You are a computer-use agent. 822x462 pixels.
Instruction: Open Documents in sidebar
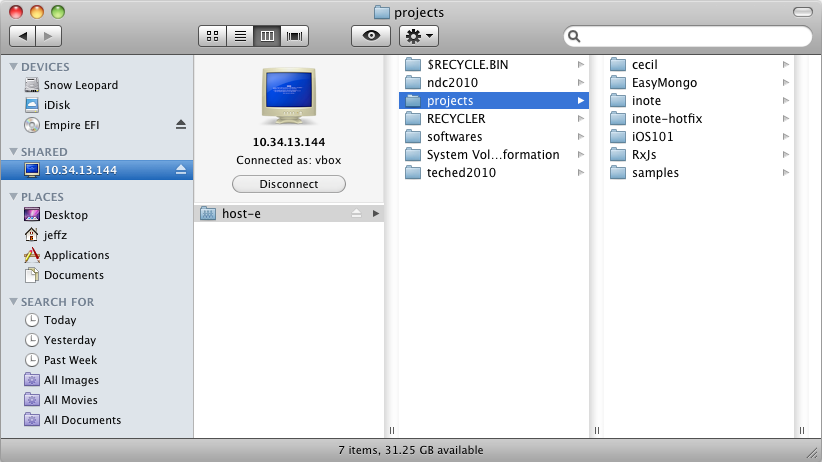click(x=73, y=275)
